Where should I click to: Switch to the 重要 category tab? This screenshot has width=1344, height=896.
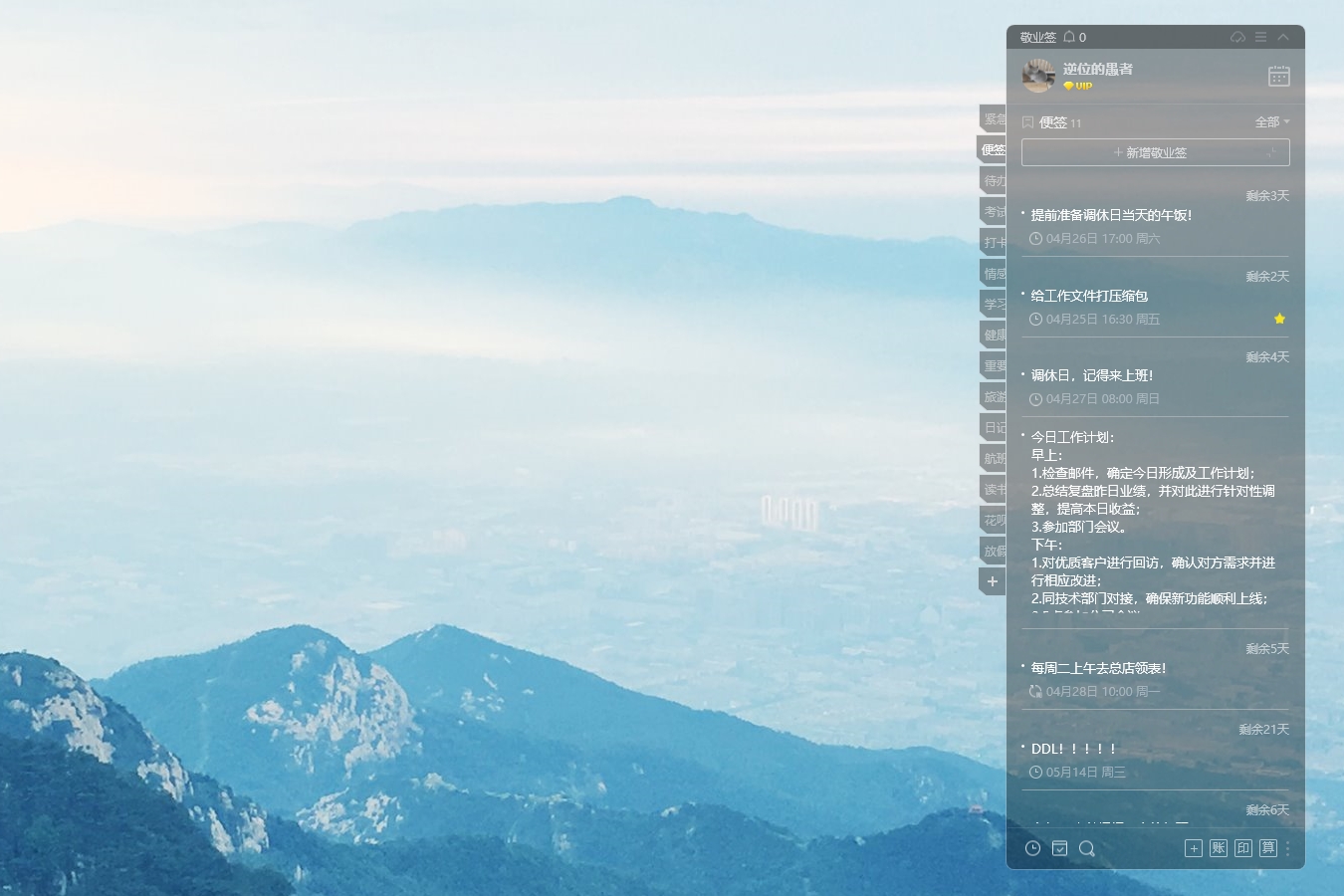point(993,366)
